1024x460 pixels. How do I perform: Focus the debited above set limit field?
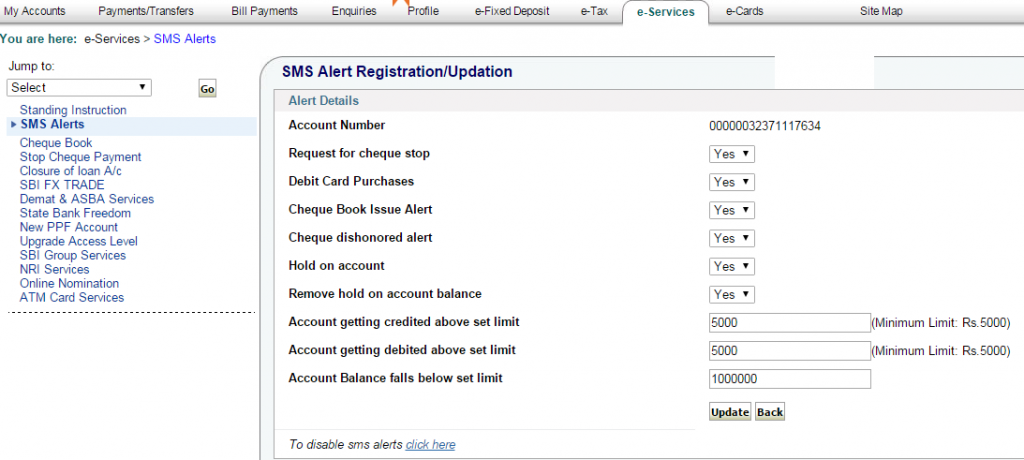788,350
